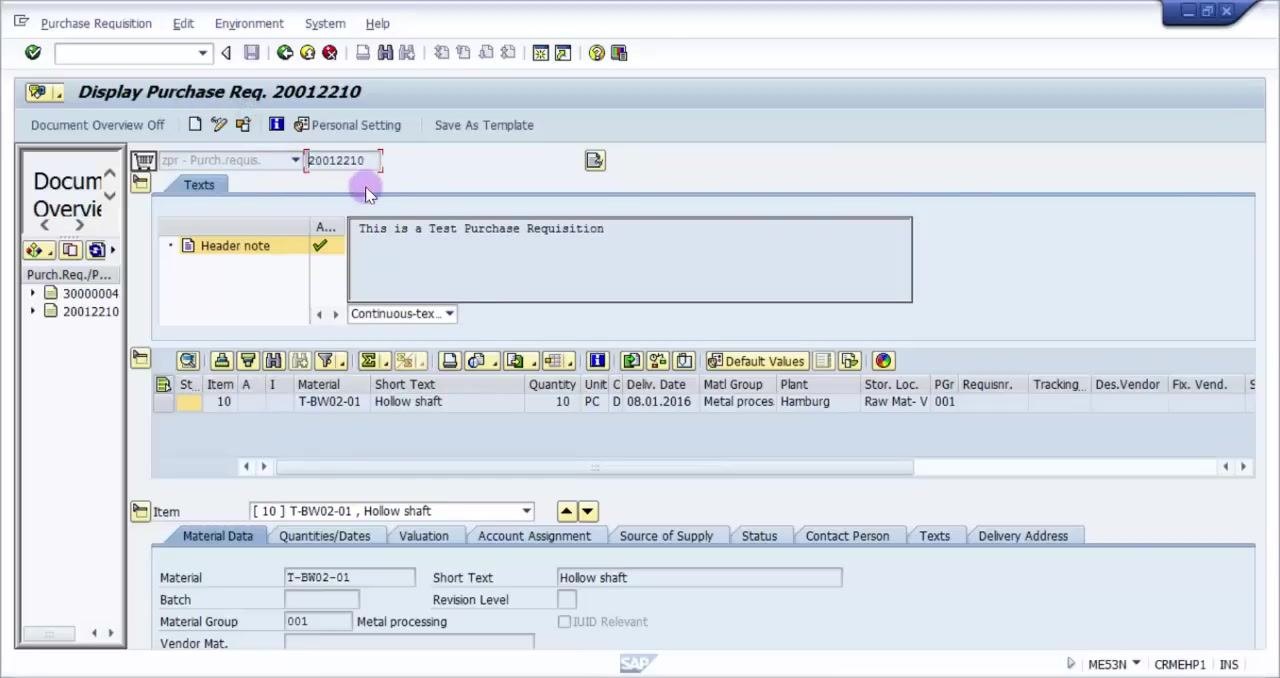Viewport: 1280px width, 678px height.
Task: Click the Create New Session icon
Action: click(541, 53)
